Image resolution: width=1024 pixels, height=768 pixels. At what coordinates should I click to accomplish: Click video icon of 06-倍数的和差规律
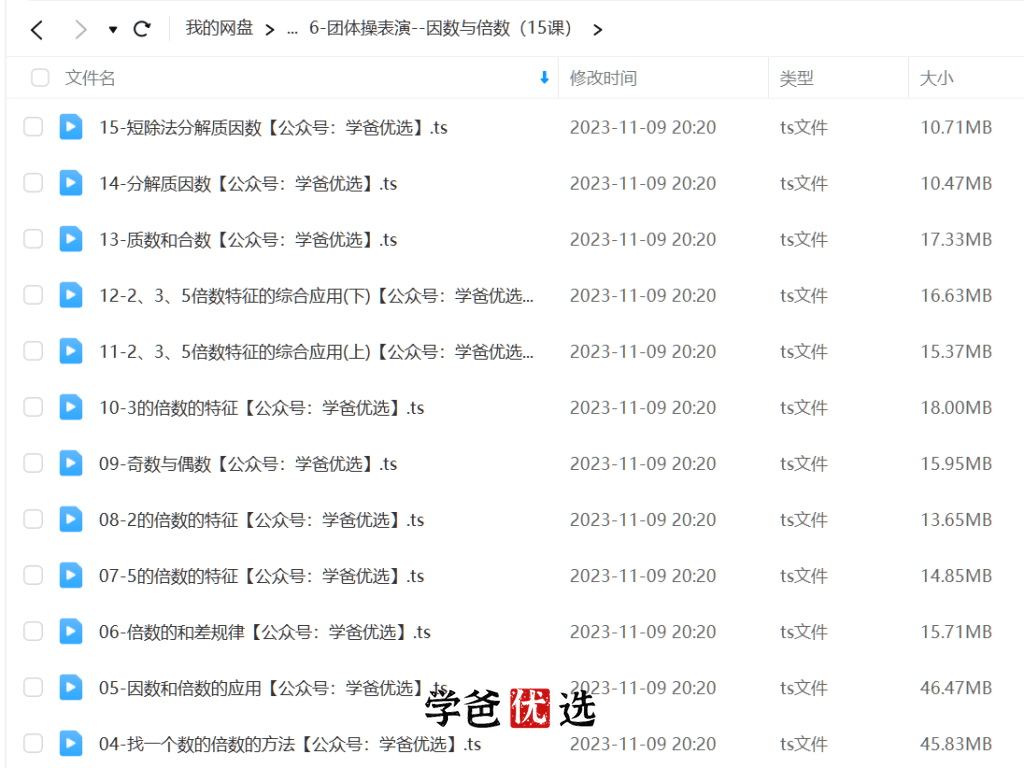click(x=71, y=632)
